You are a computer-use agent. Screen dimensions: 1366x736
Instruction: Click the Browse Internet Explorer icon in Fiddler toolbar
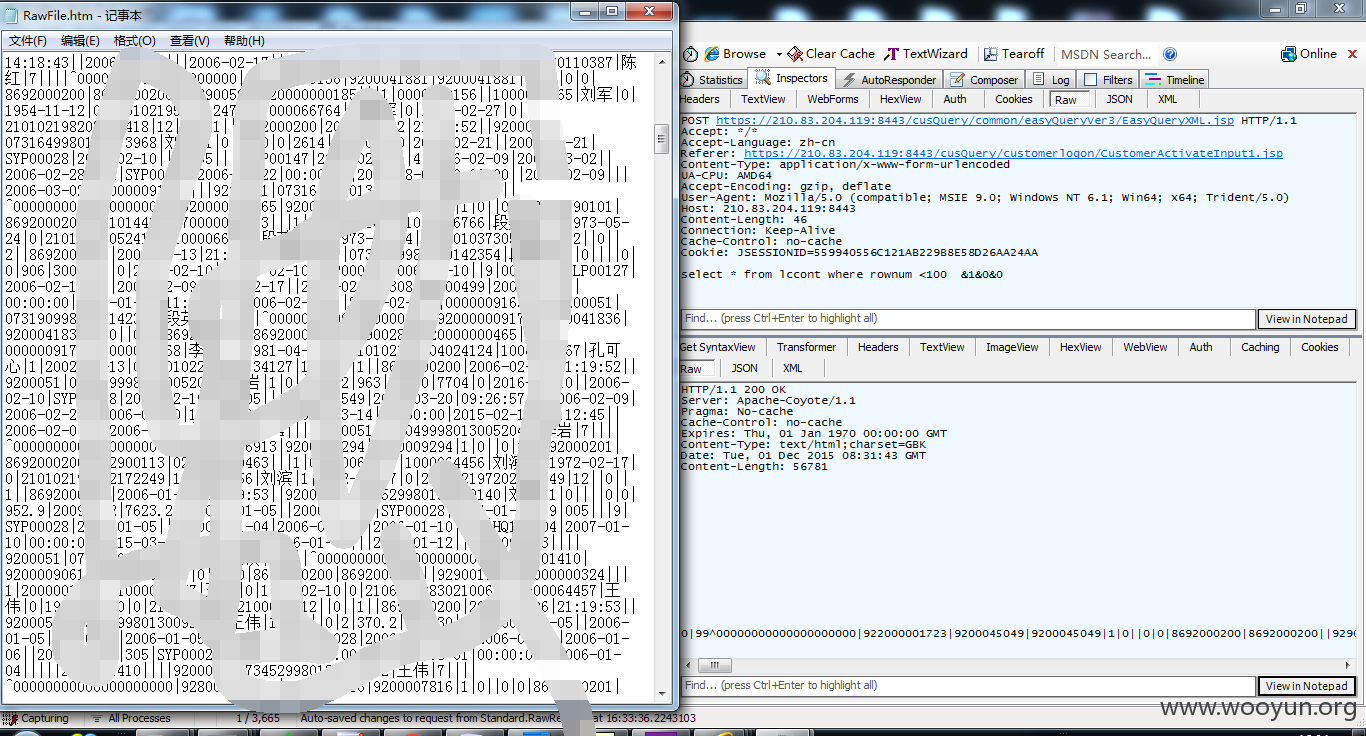[712, 54]
